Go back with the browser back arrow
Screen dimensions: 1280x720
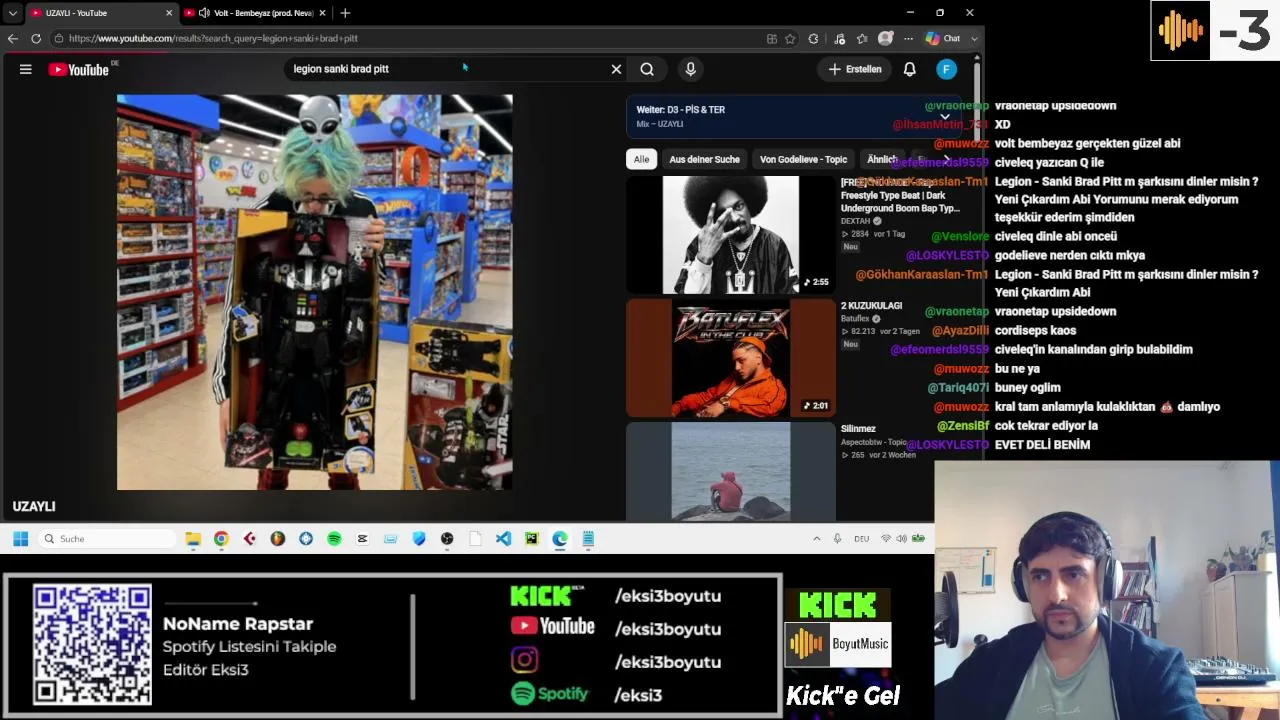click(12, 38)
